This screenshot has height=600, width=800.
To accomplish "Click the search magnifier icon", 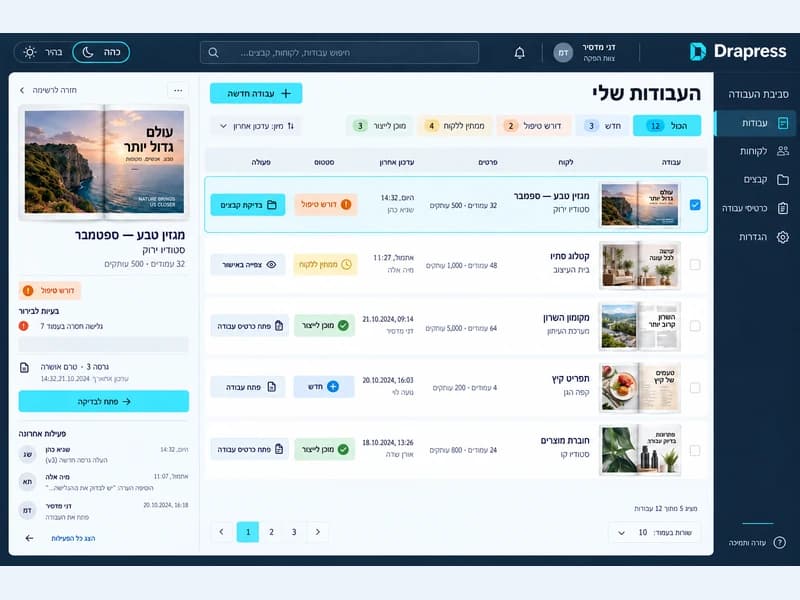I will tap(213, 53).
